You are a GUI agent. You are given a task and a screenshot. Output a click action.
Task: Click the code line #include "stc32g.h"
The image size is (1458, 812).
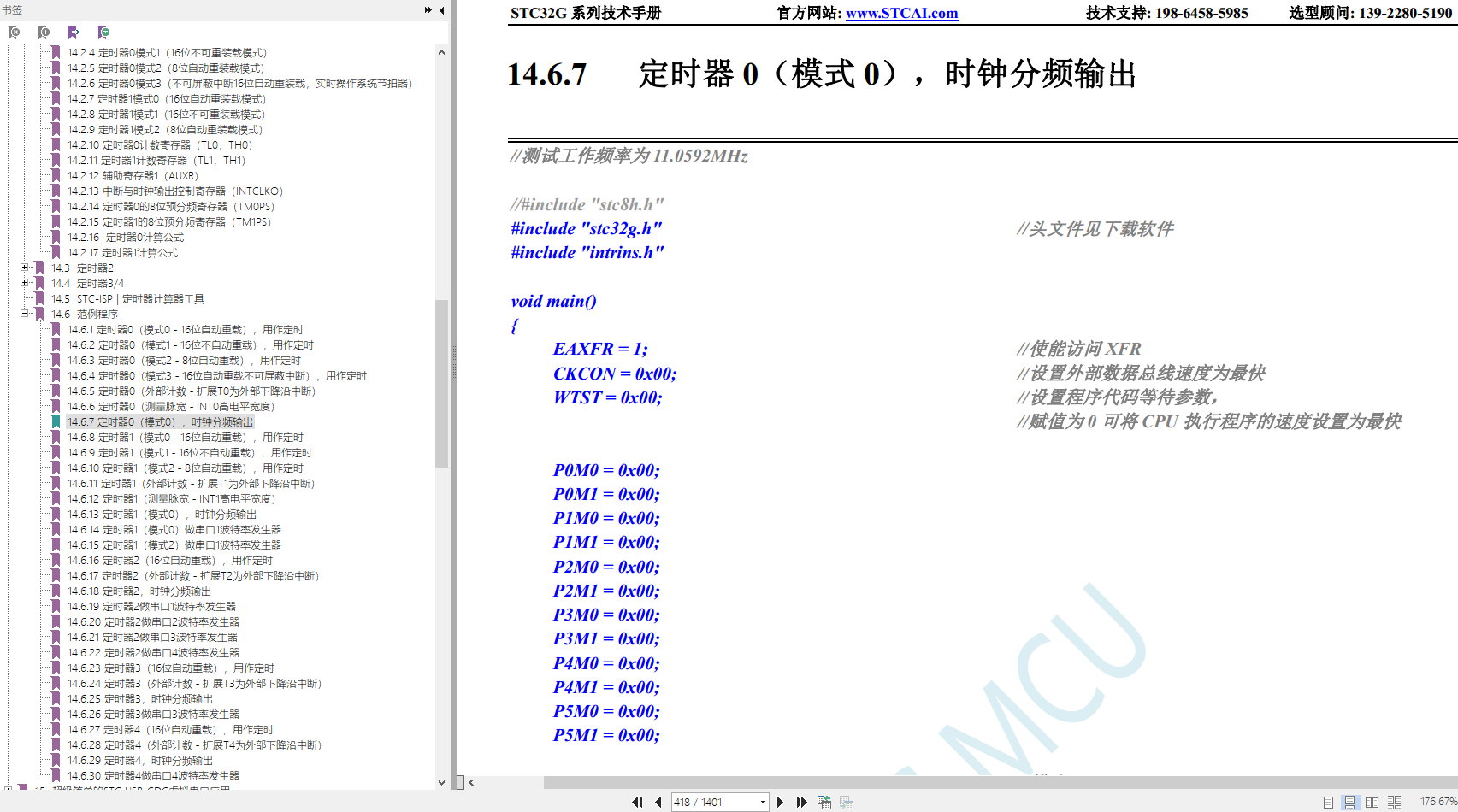coord(587,228)
